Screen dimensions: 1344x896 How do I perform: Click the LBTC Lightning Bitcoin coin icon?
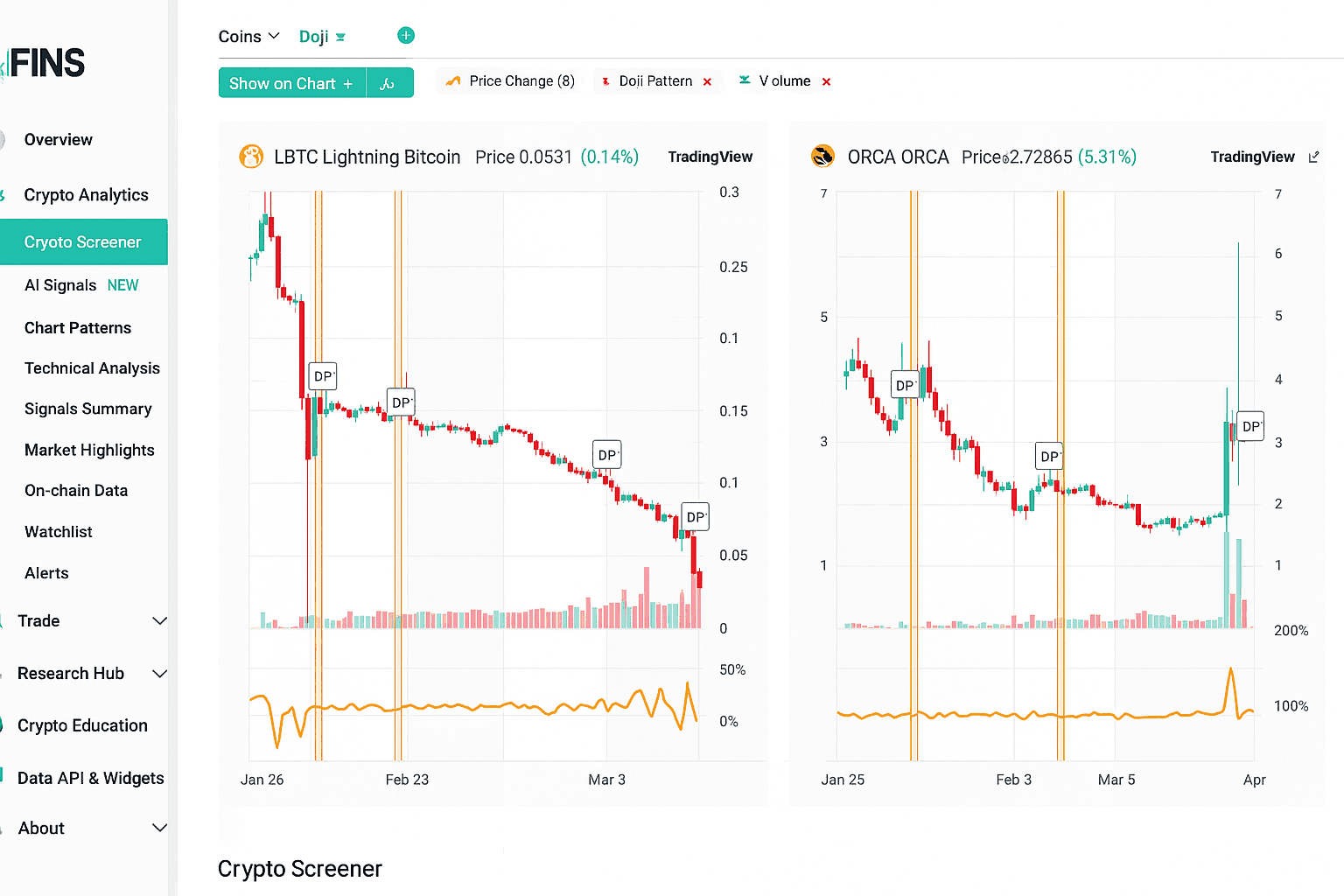[251, 157]
